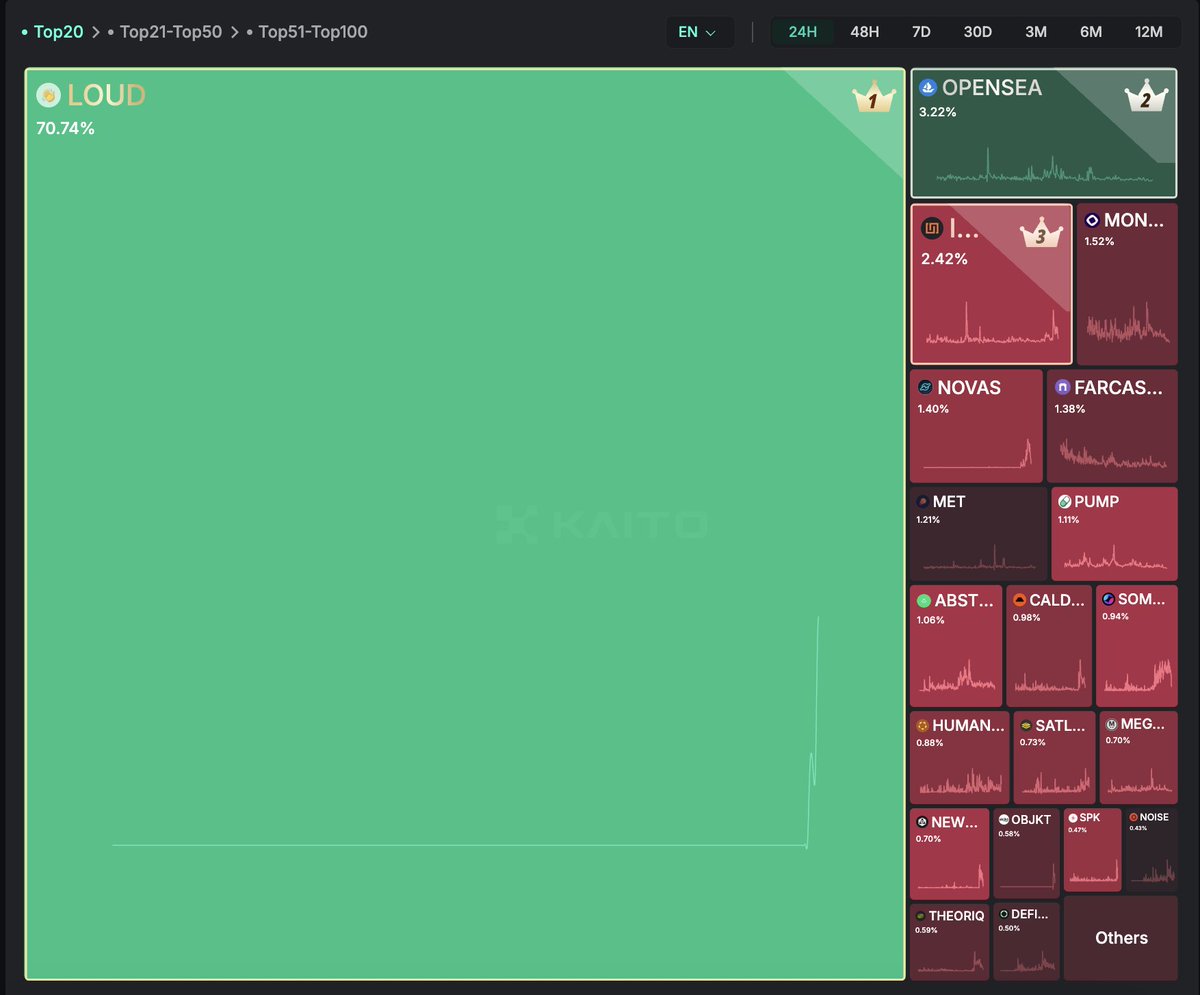Click the MON... project logo icon
Viewport: 1200px width, 995px height.
click(x=1092, y=221)
